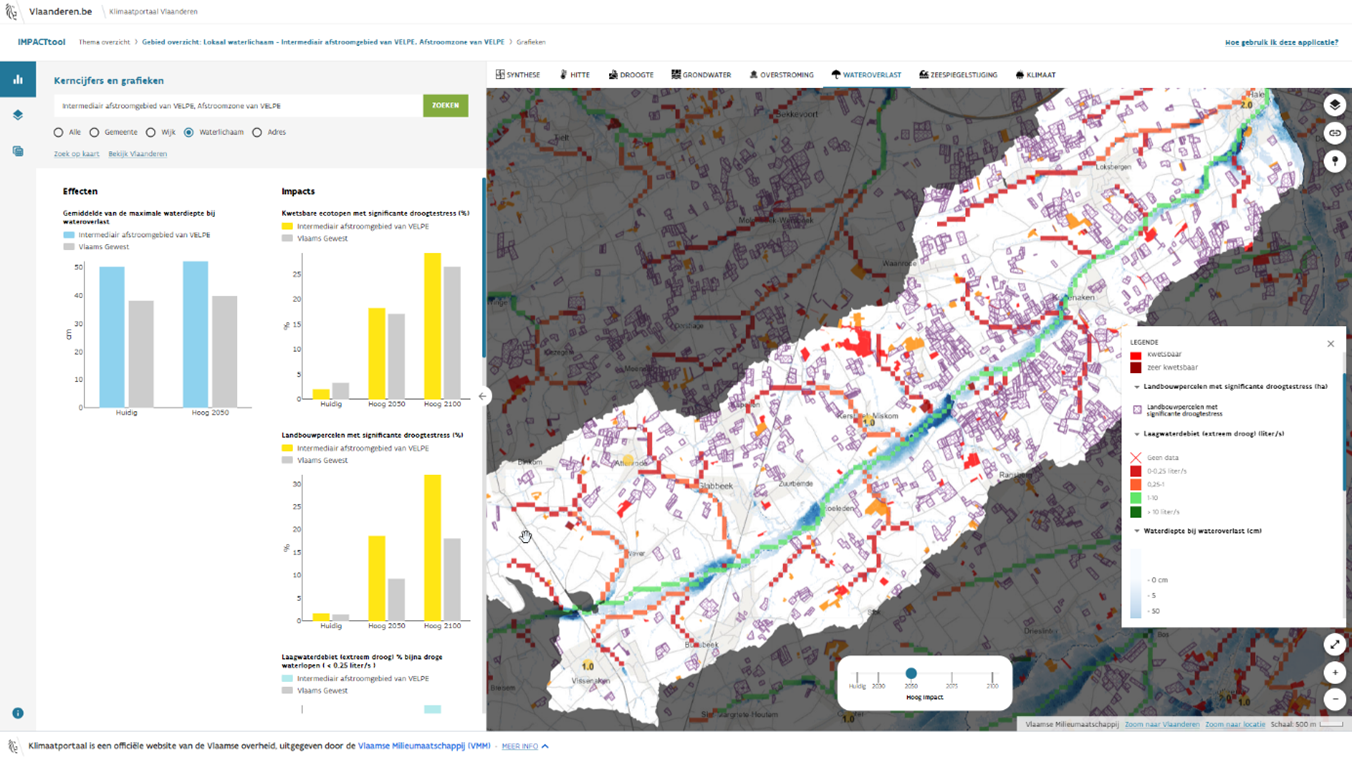1352x760 pixels.
Task: Open the layers icon in the left sidebar
Action: pyautogui.click(x=17, y=113)
